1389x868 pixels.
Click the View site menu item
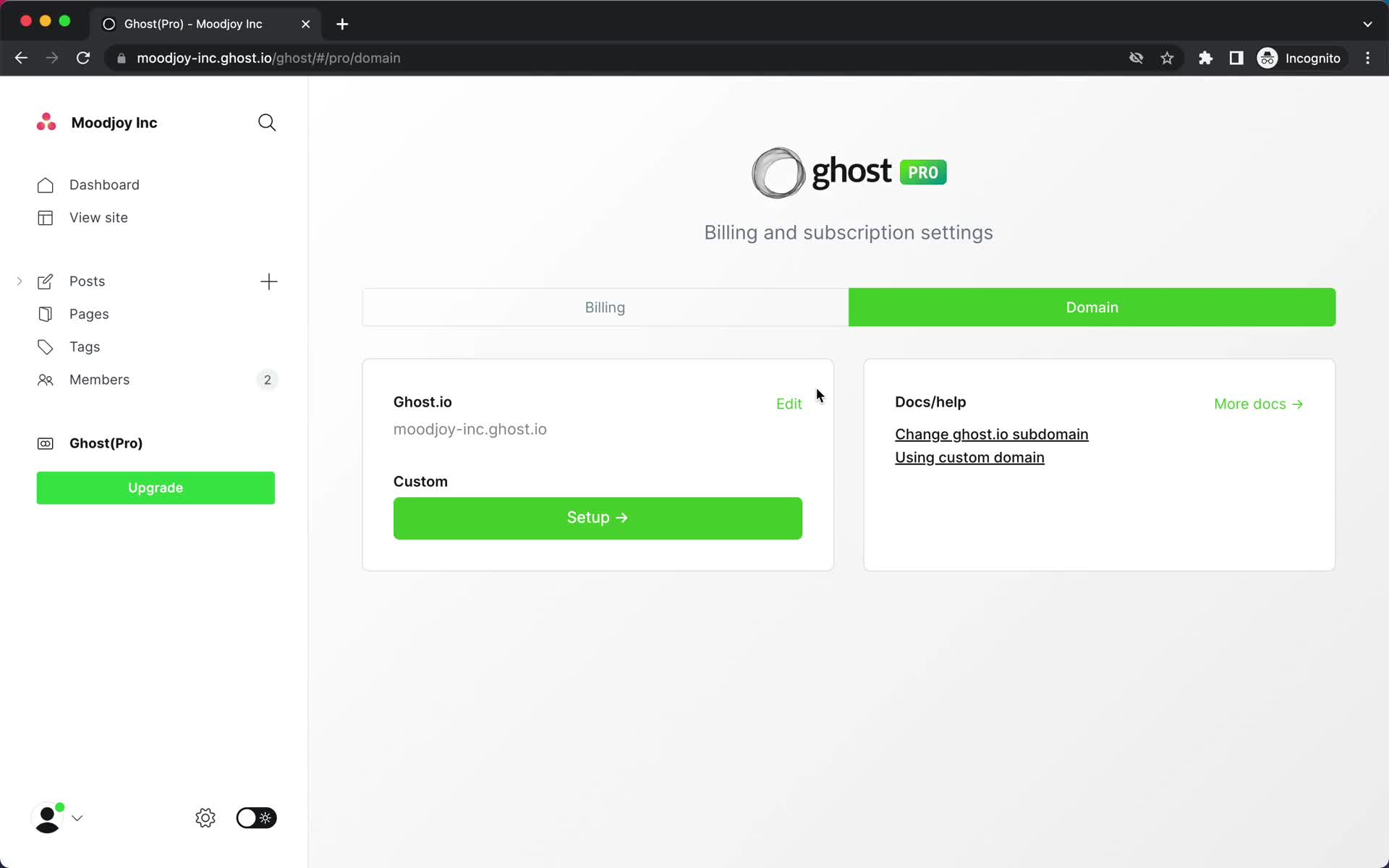pyautogui.click(x=98, y=217)
